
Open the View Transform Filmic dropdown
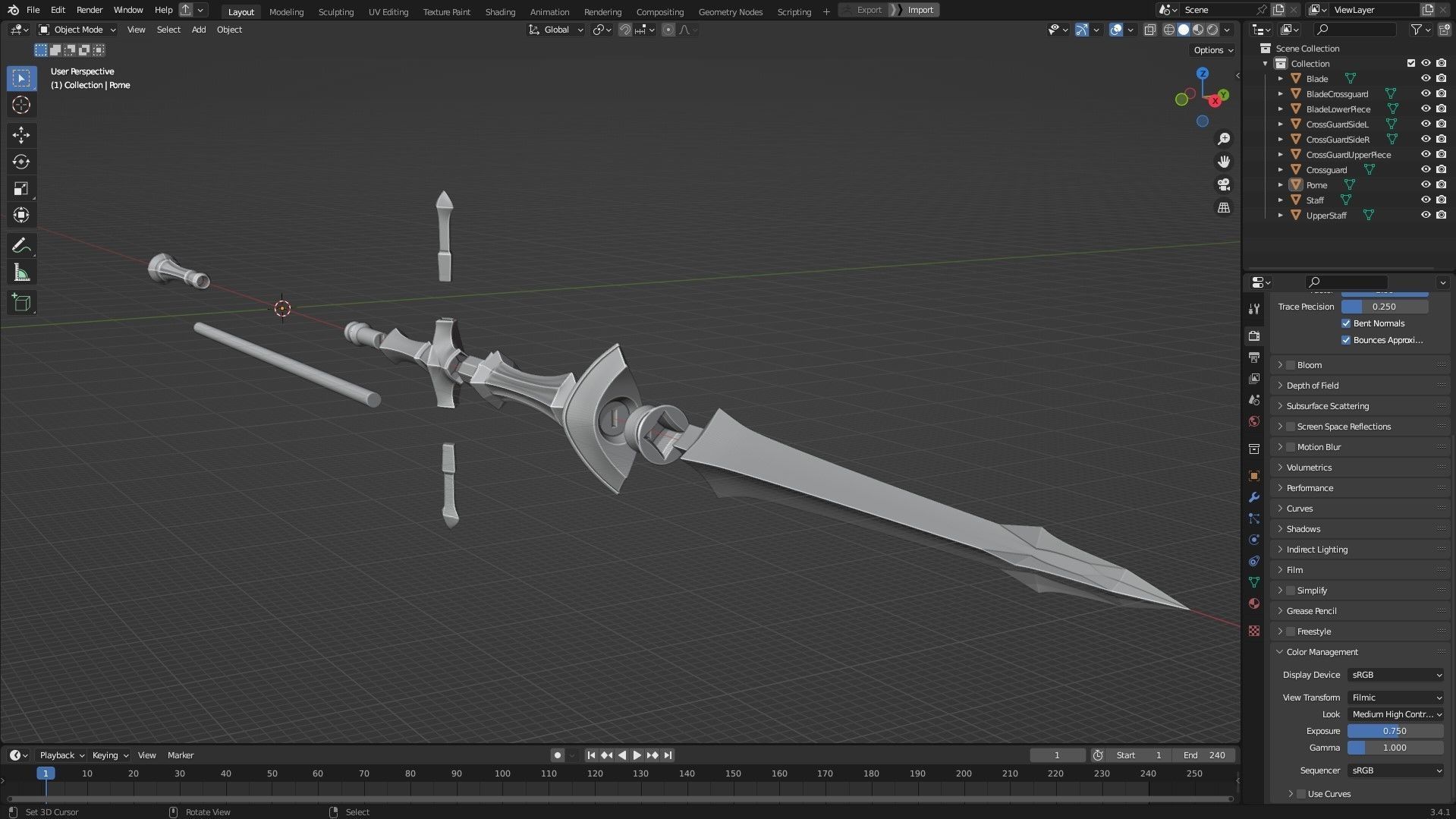pyautogui.click(x=1396, y=698)
